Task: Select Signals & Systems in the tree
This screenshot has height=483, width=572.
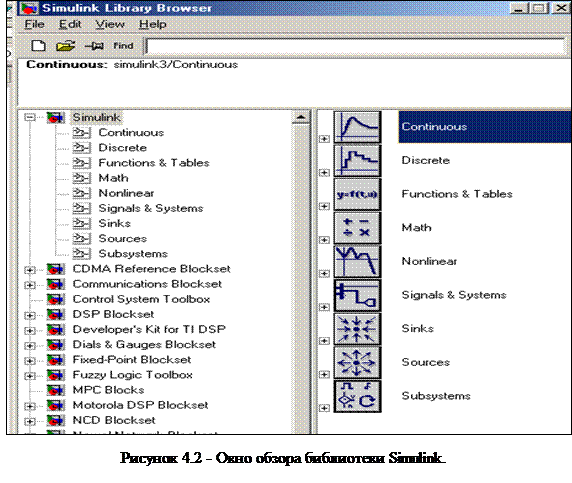Action: 151,208
